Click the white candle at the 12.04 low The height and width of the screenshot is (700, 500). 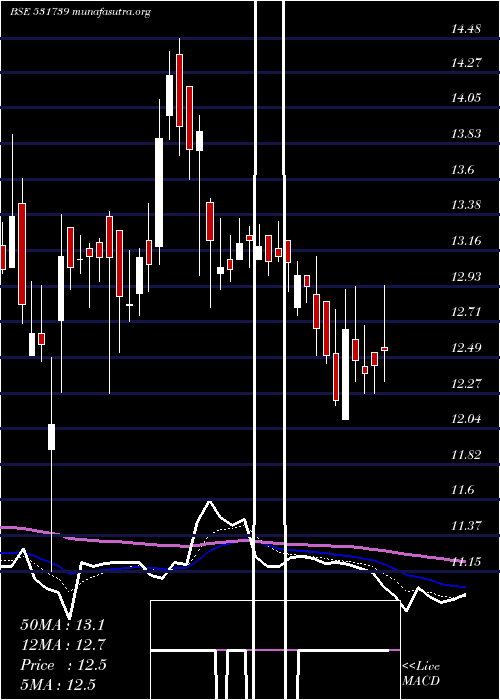pyautogui.click(x=346, y=374)
